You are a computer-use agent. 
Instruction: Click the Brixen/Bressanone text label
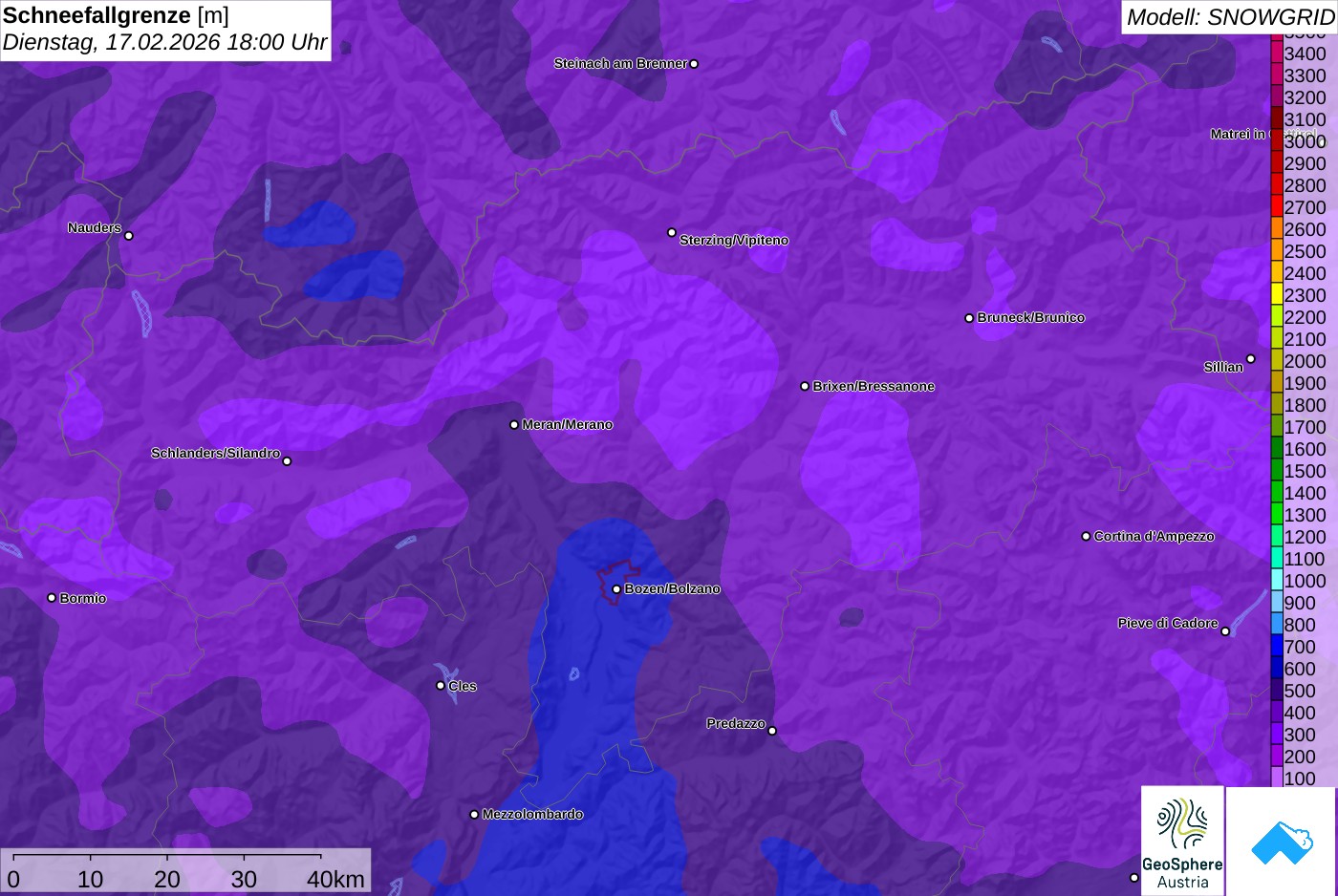coord(874,387)
